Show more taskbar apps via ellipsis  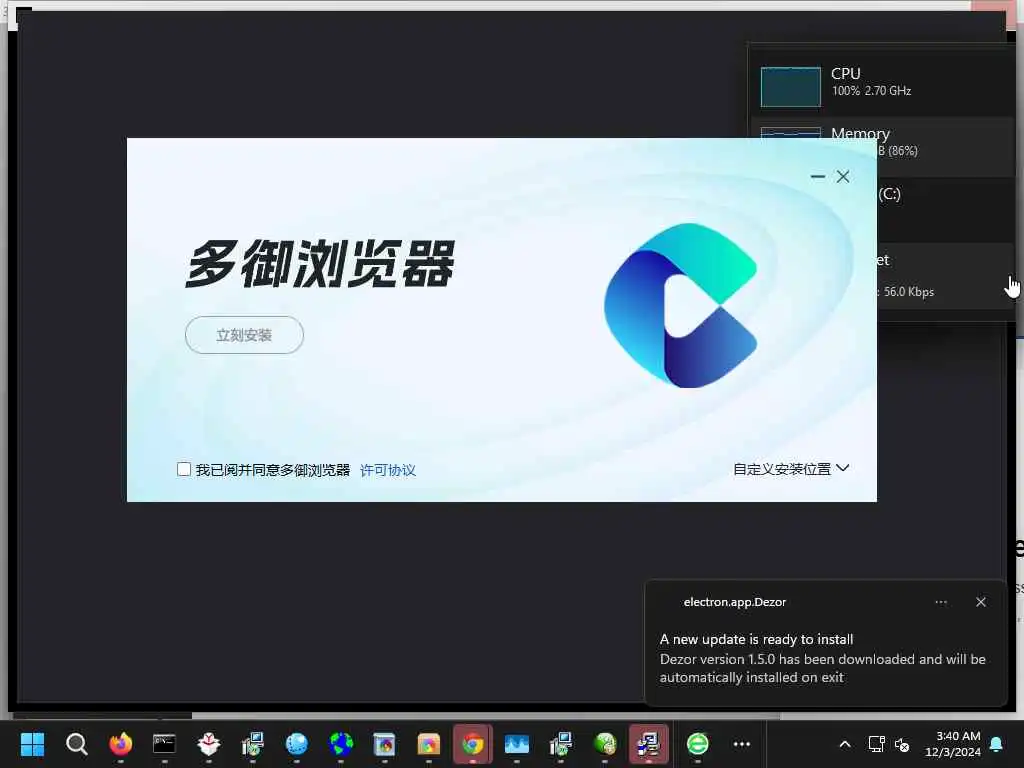coord(742,744)
